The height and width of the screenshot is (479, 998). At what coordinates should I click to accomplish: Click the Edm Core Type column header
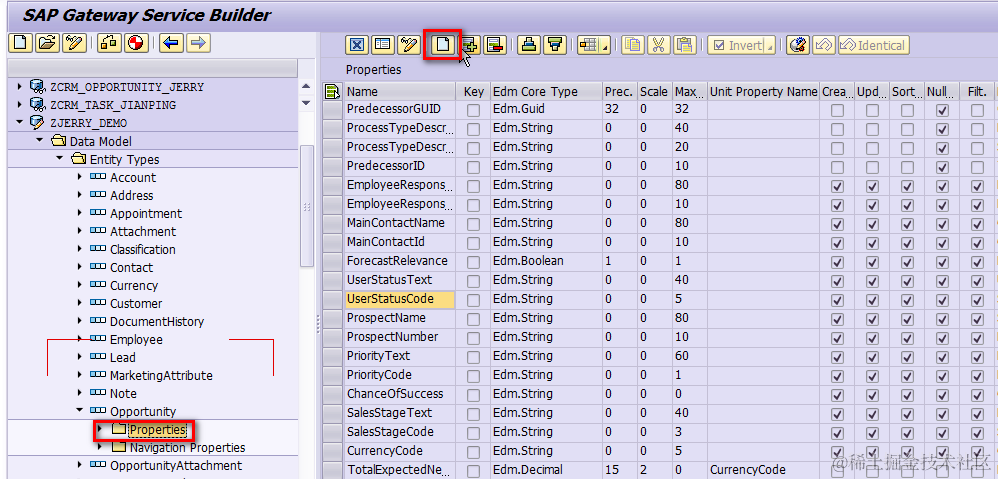coord(545,92)
